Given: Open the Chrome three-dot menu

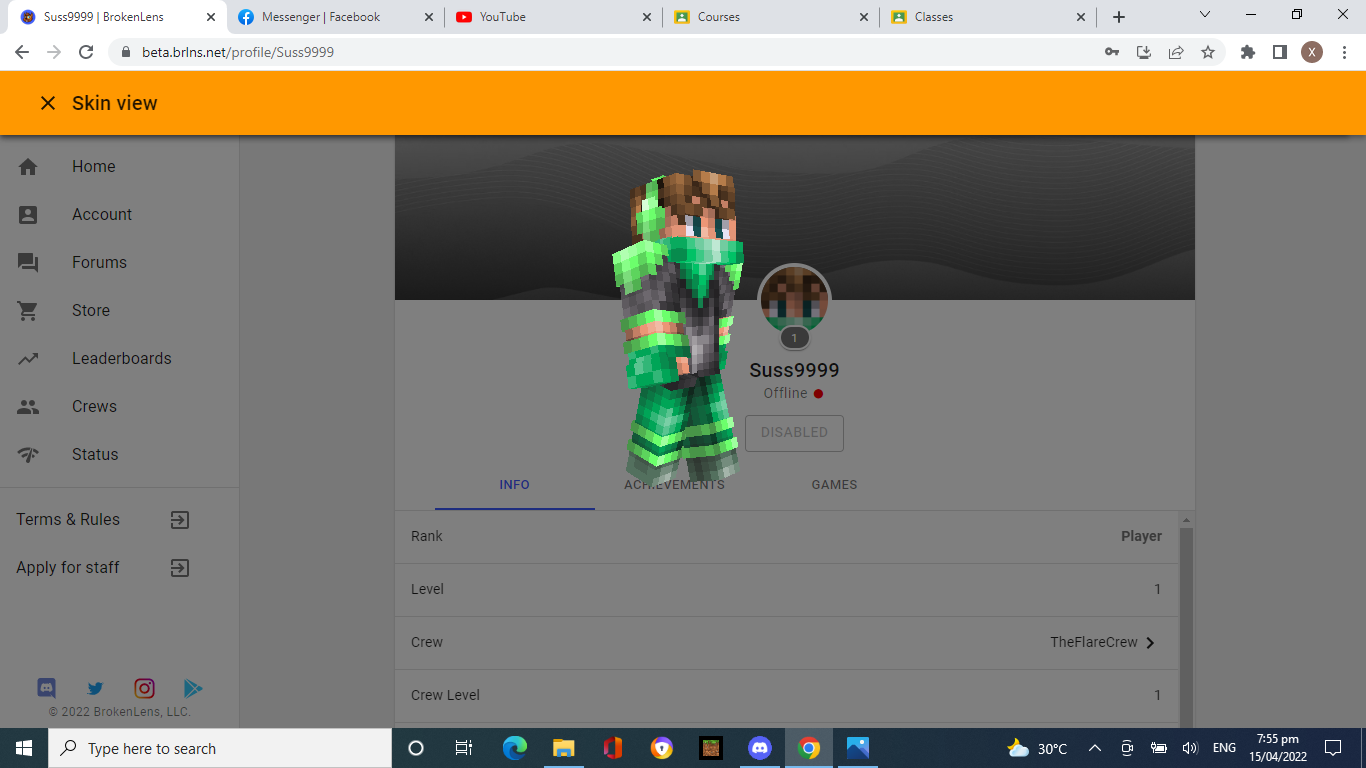Looking at the screenshot, I should click(1344, 52).
